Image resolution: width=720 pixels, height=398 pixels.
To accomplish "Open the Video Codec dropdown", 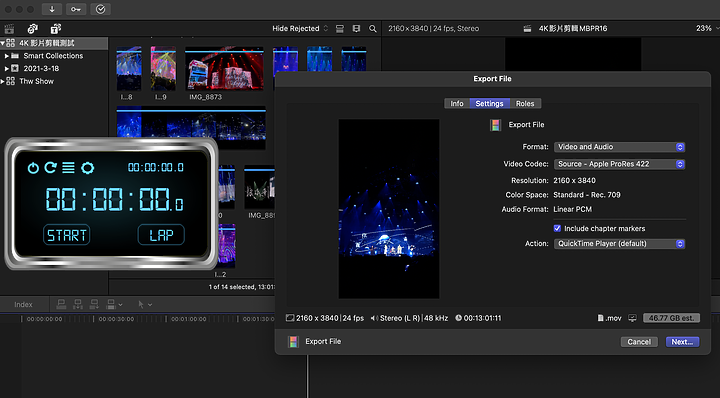I will coord(619,164).
